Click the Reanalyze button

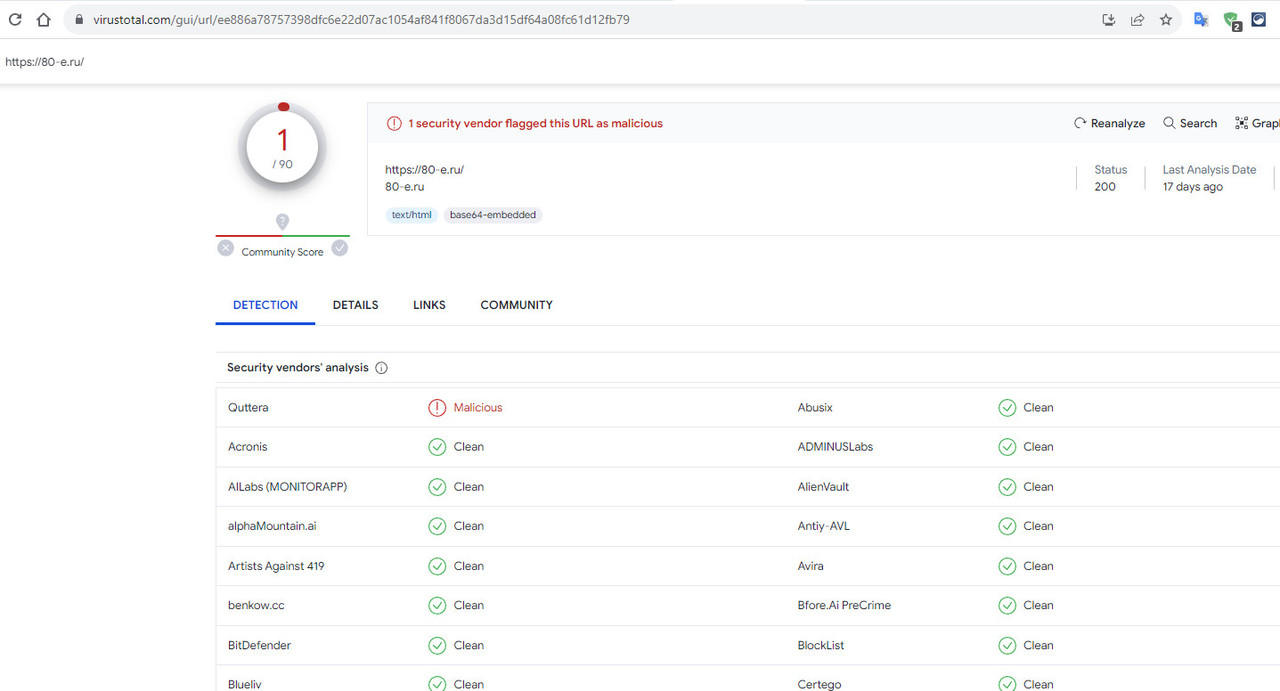click(x=1110, y=123)
